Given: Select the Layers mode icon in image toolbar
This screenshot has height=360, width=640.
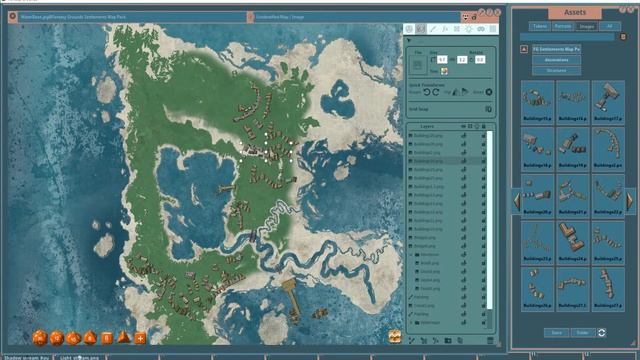Looking at the screenshot, I should pos(421,29).
